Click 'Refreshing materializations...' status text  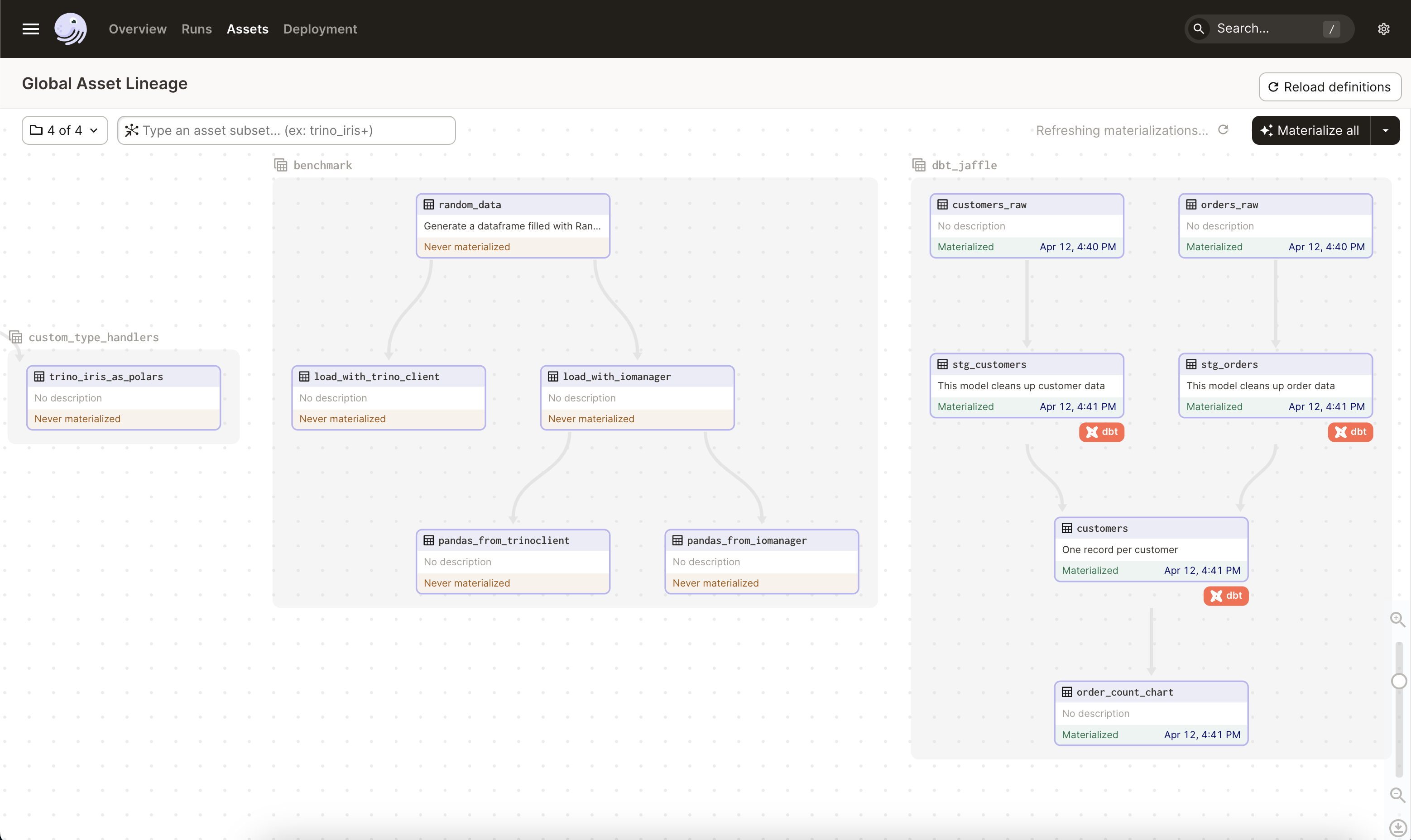1122,130
